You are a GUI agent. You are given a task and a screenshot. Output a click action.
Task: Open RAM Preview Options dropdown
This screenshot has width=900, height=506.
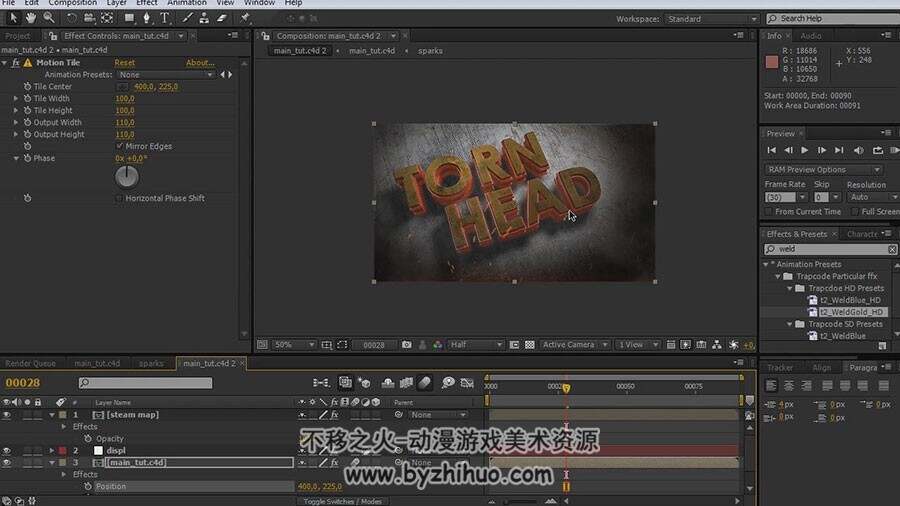(823, 170)
